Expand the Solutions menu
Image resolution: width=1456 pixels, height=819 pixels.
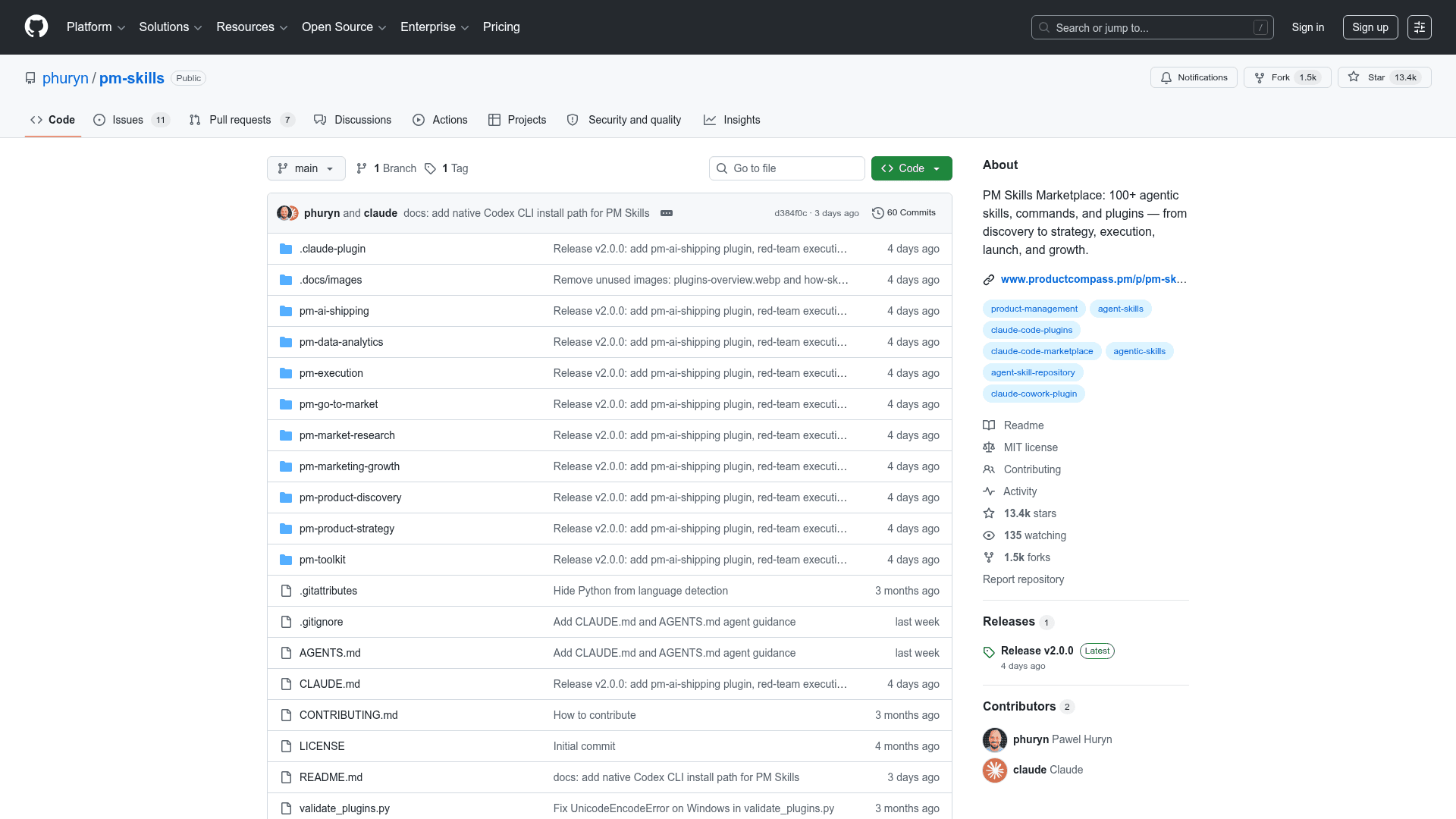coord(170,27)
